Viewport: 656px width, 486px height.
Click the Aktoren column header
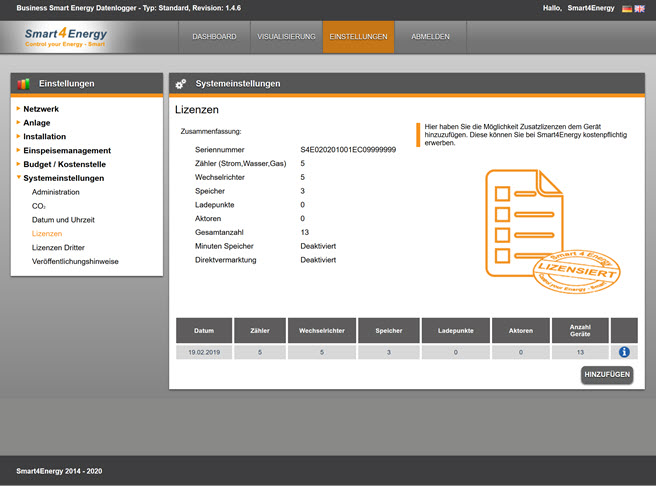(x=521, y=330)
